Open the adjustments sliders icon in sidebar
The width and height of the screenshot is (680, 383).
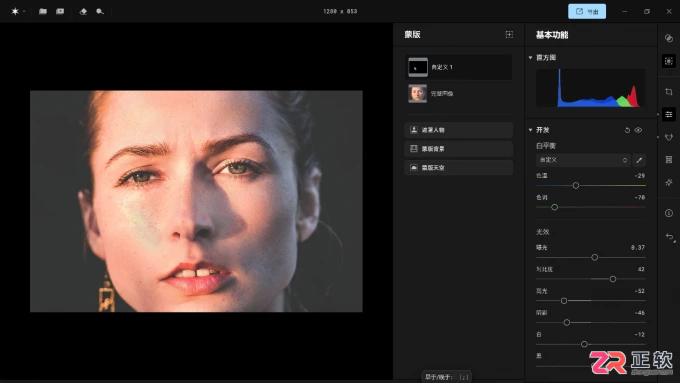click(669, 115)
